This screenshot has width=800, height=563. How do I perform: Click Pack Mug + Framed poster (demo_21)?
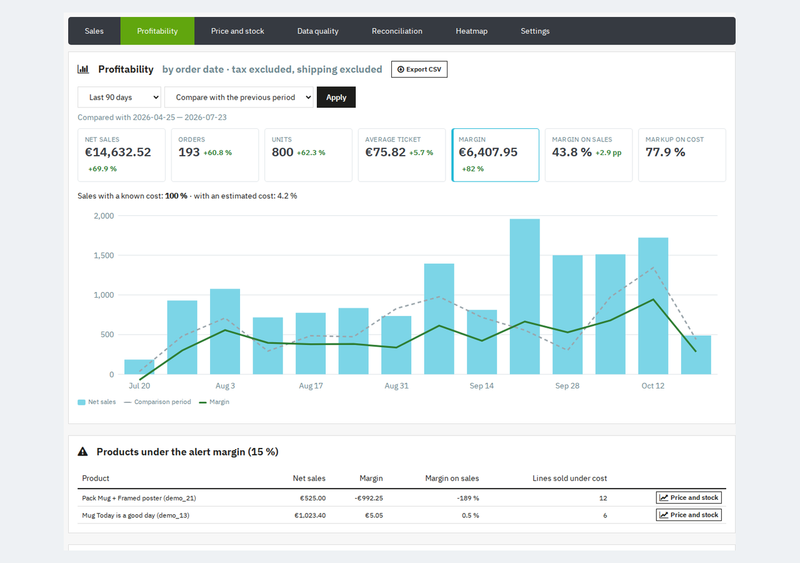coord(139,498)
